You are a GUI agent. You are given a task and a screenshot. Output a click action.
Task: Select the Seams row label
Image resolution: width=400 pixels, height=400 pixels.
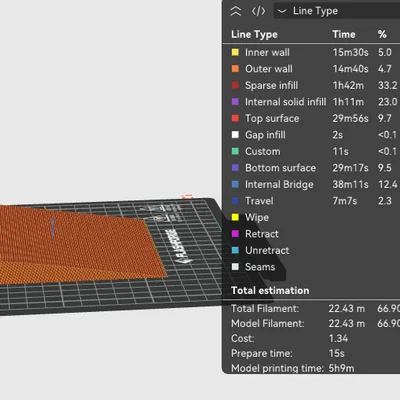tap(260, 267)
